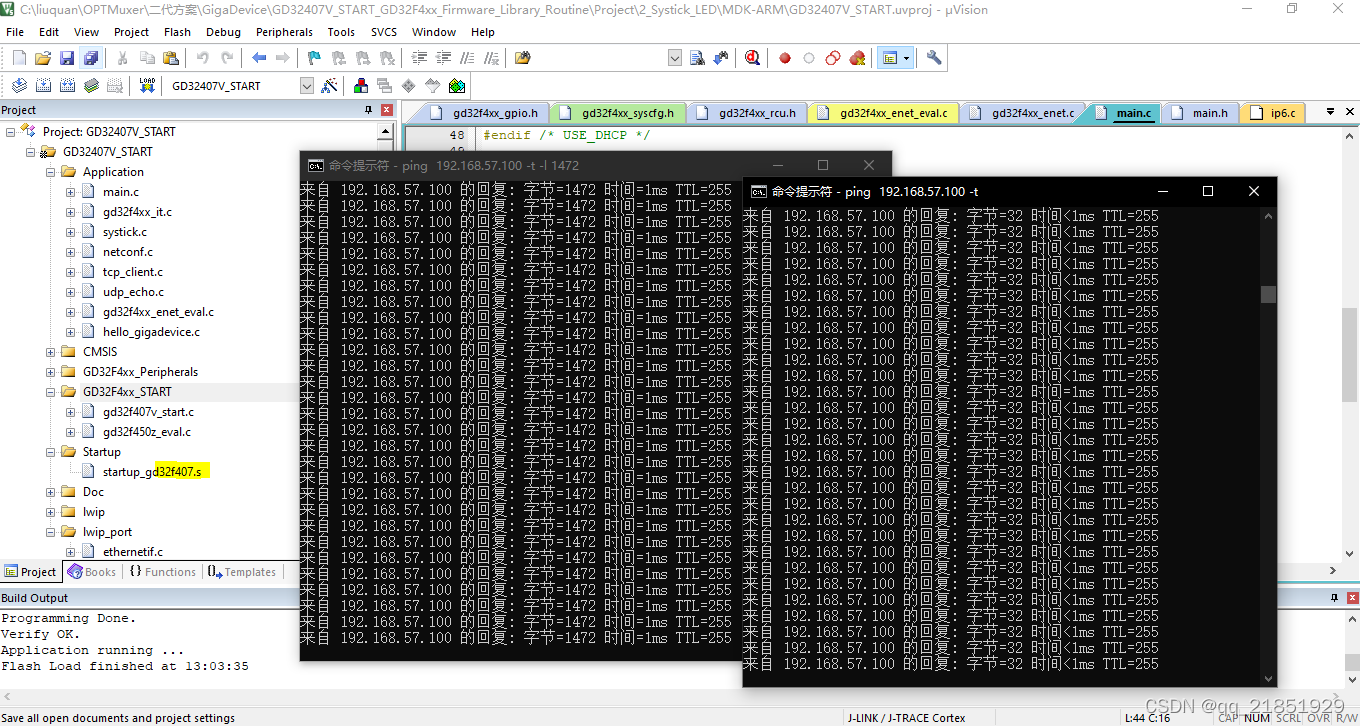This screenshot has width=1360, height=726.
Task: Open the Configuration wrench icon
Action: tap(934, 58)
